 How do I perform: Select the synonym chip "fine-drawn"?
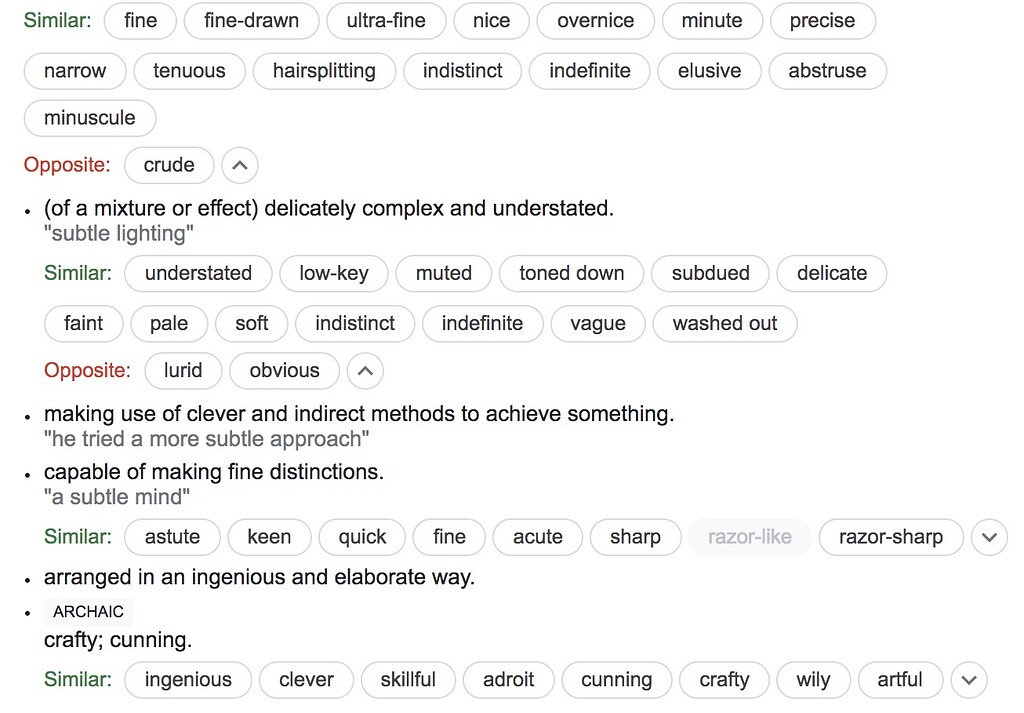[x=251, y=21]
